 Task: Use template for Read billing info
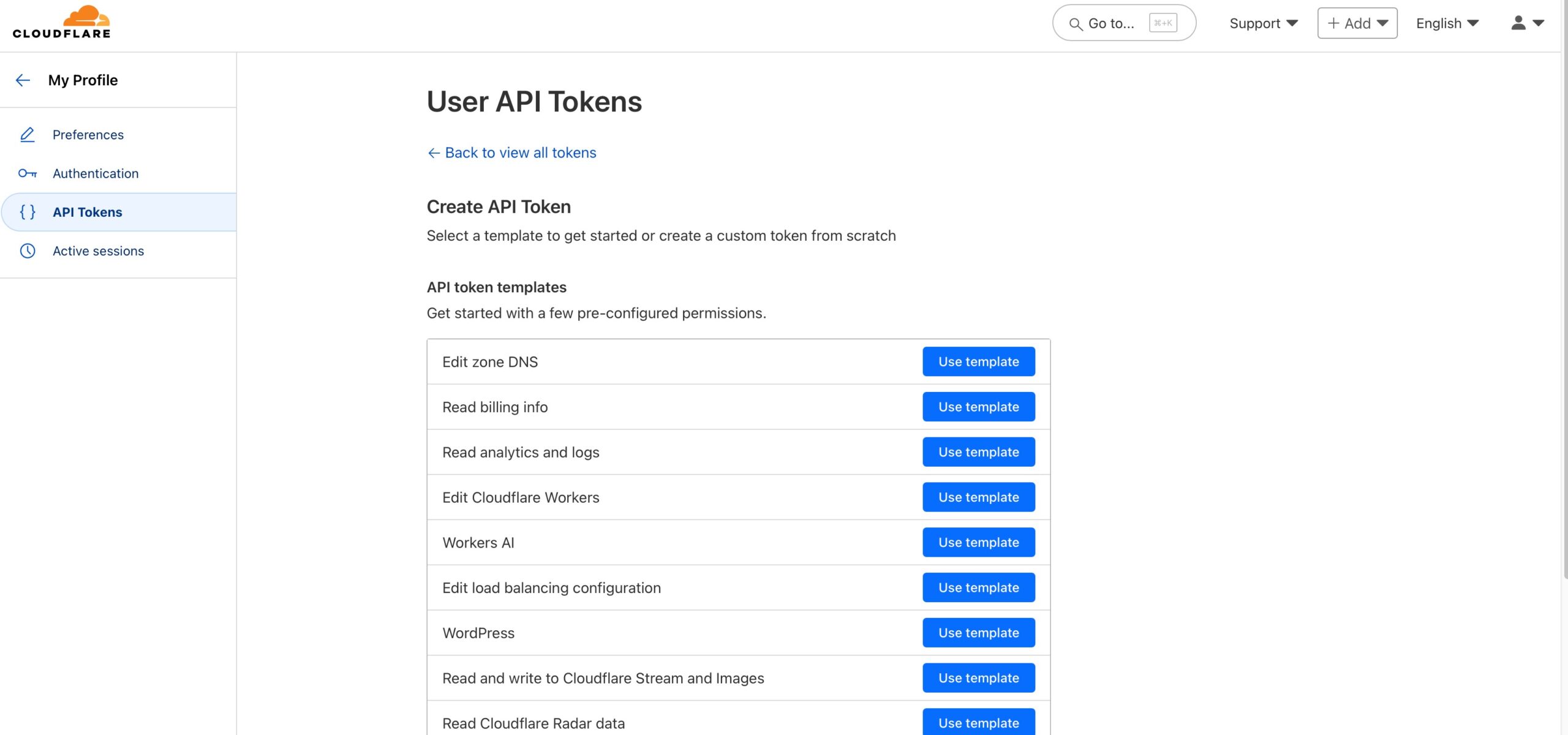coord(979,407)
